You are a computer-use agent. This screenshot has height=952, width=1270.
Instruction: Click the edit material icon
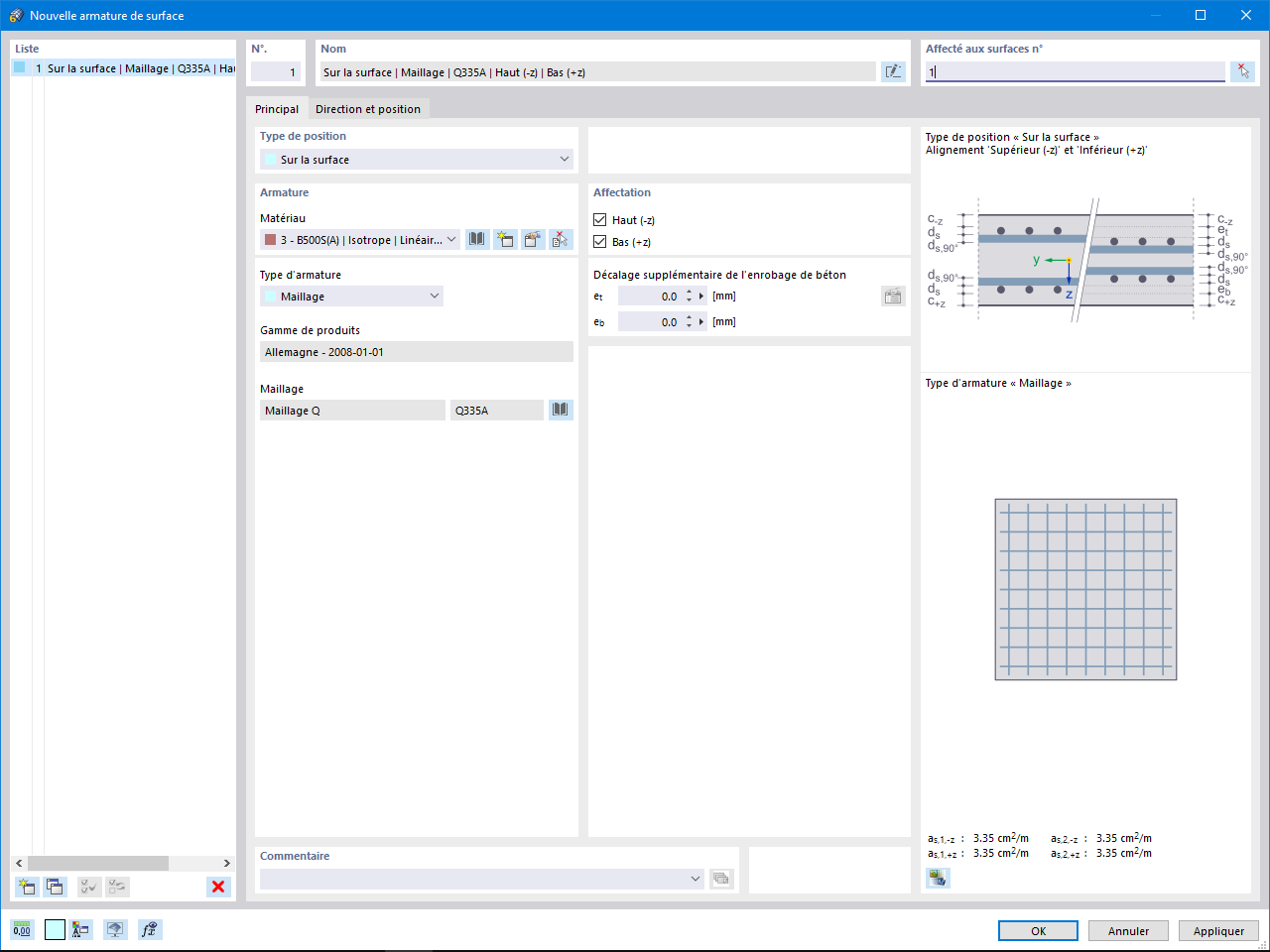(533, 239)
